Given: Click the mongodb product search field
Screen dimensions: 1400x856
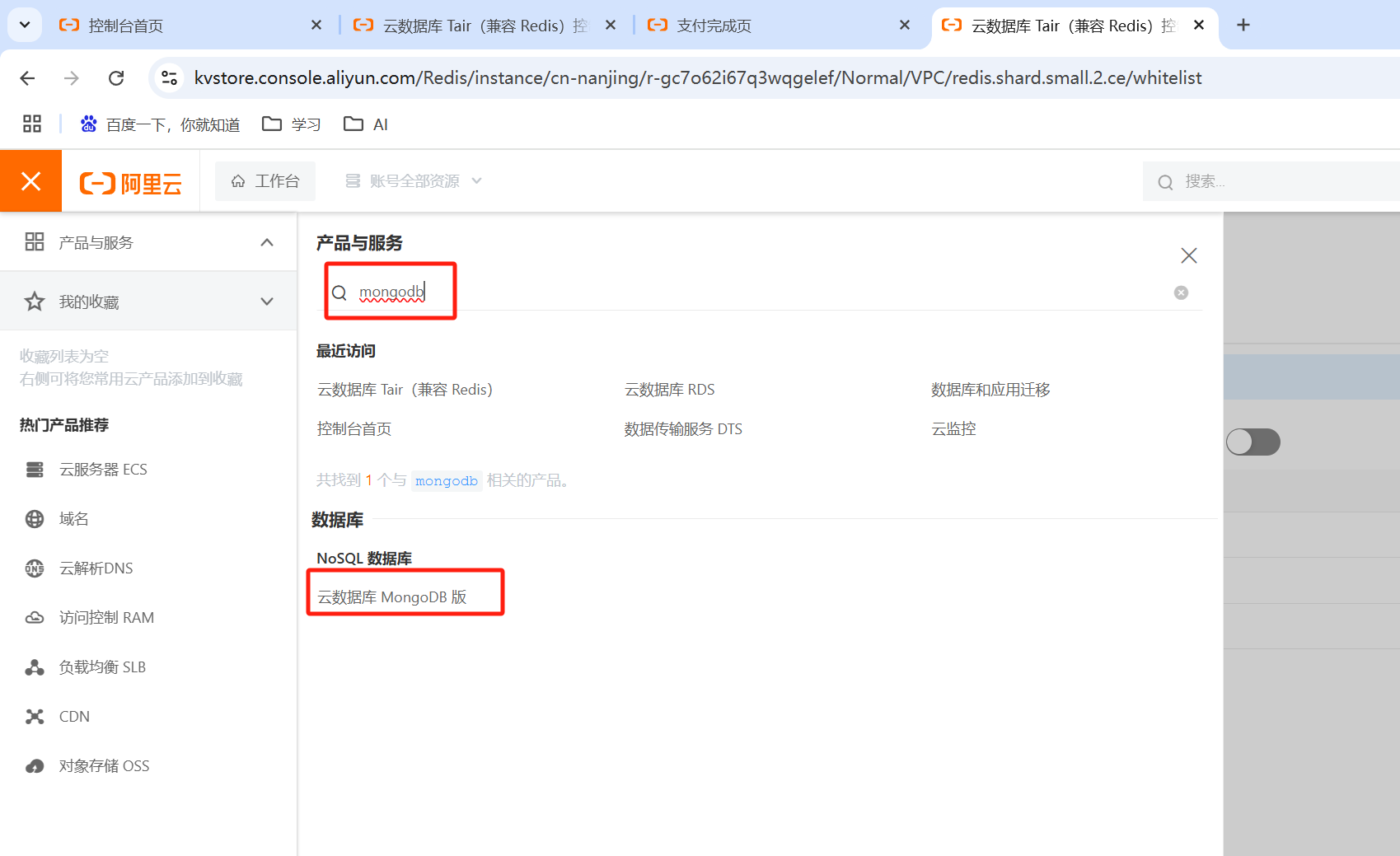Looking at the screenshot, I should pyautogui.click(x=758, y=292).
